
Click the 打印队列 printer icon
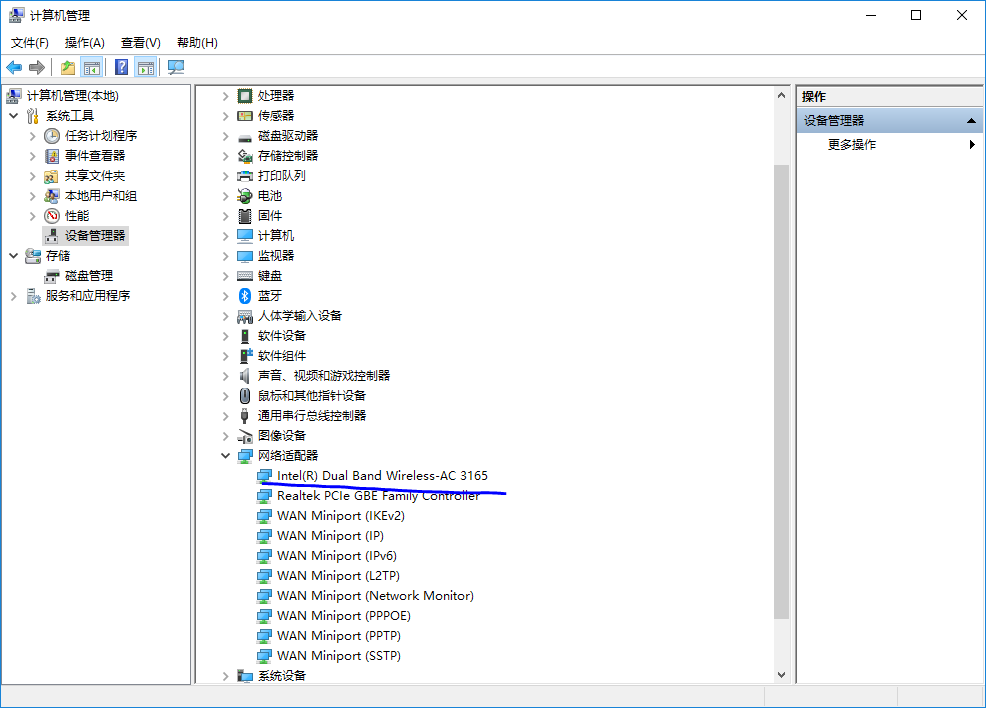tap(245, 176)
